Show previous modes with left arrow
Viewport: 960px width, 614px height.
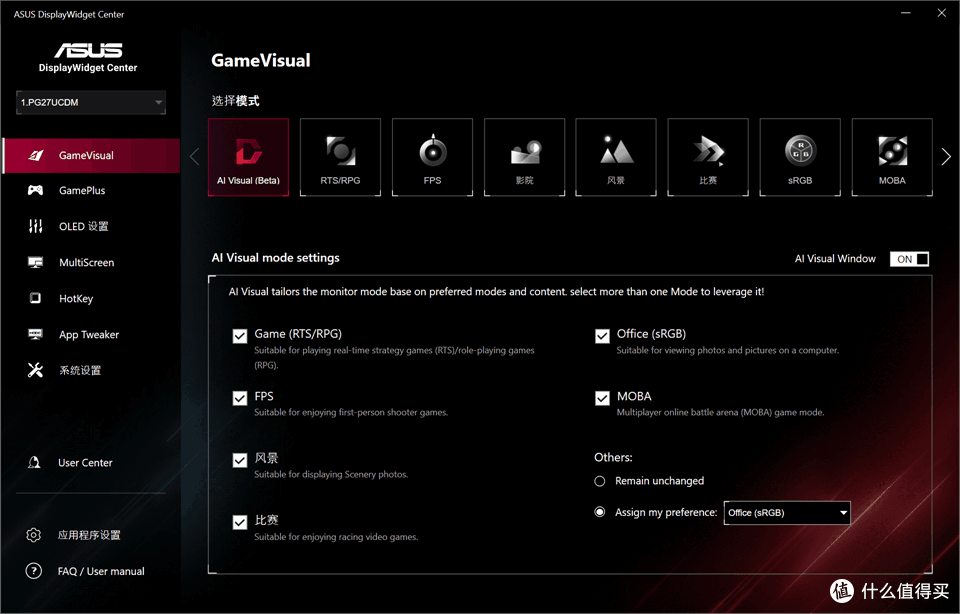tap(195, 157)
